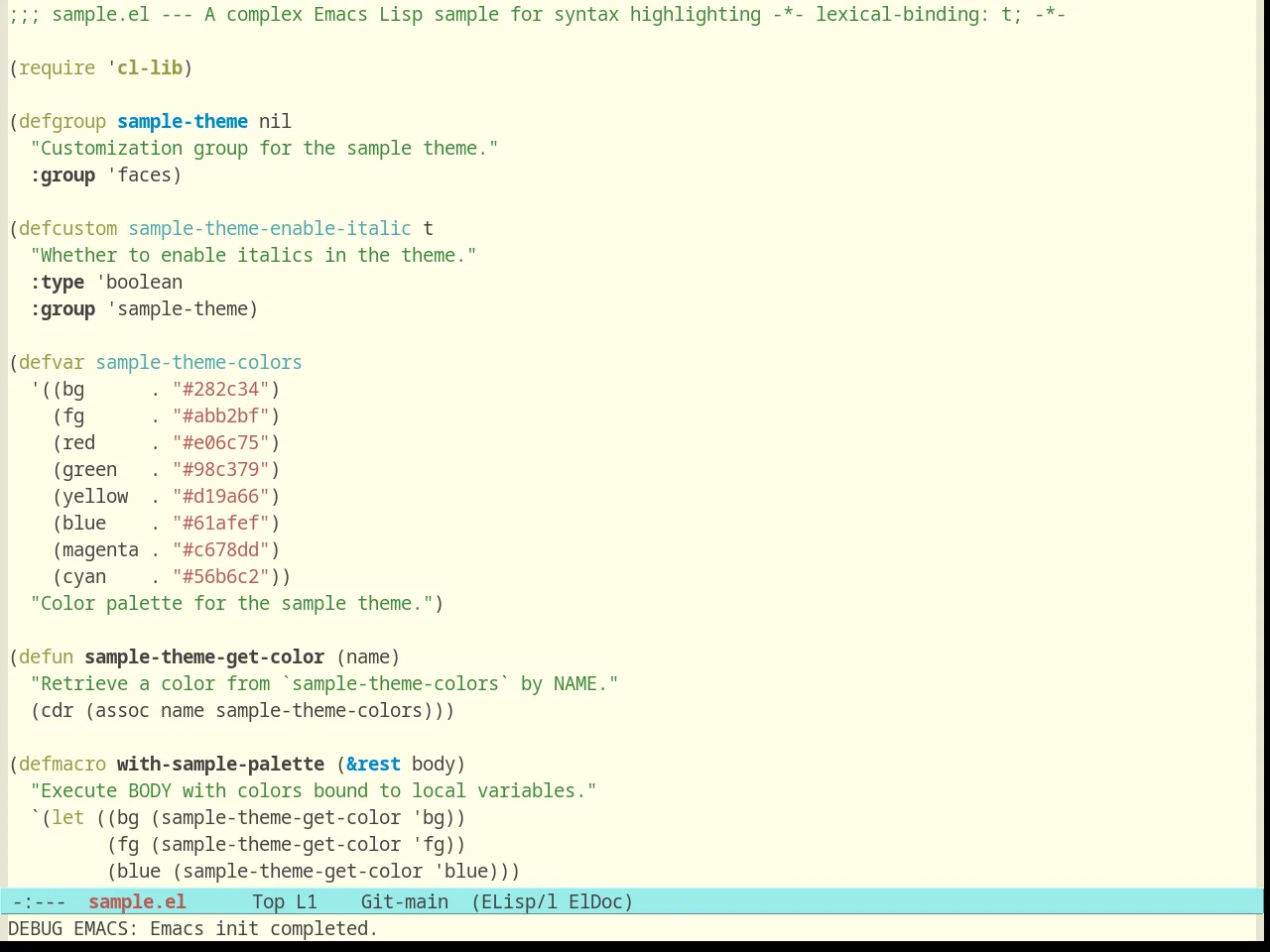
Task: Click the ELisp/l major mode indicator
Action: [x=515, y=901]
